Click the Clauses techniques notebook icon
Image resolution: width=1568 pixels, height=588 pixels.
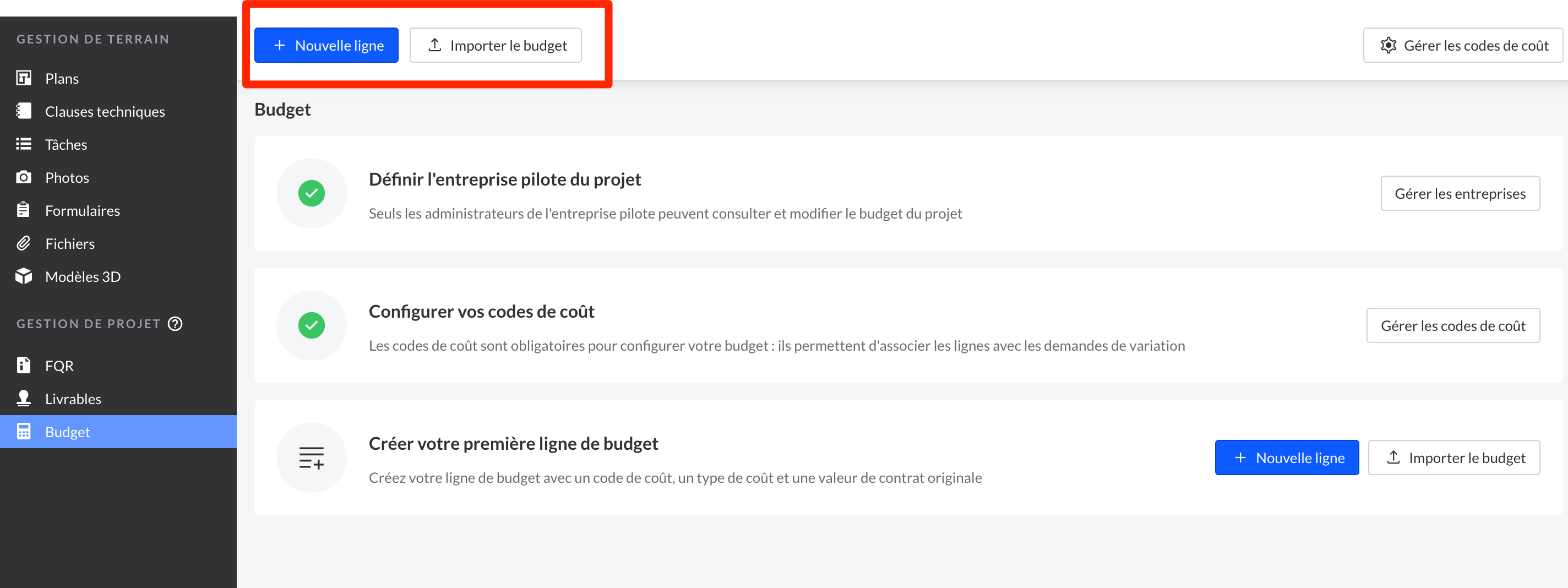pos(24,111)
